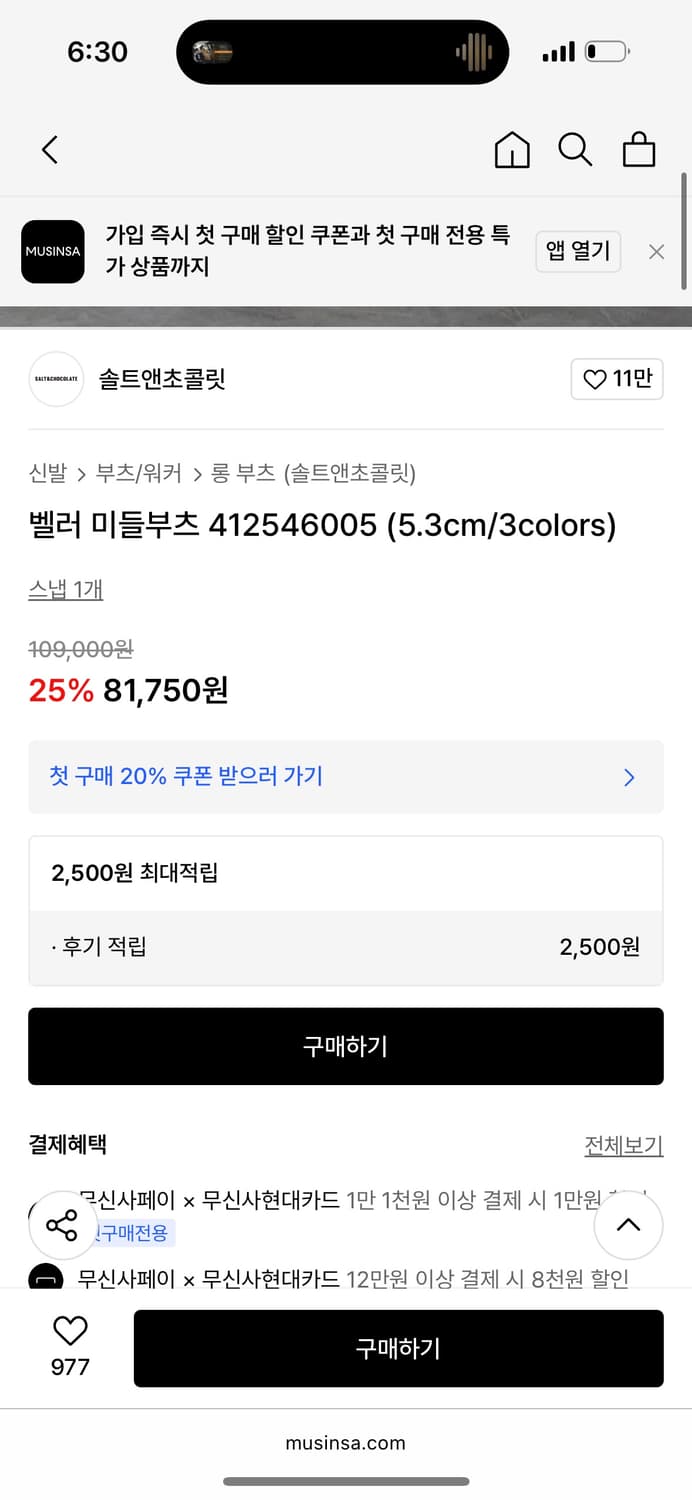This screenshot has width=692, height=1500.
Task: Open the 스냅 1개 link
Action: pos(66,590)
